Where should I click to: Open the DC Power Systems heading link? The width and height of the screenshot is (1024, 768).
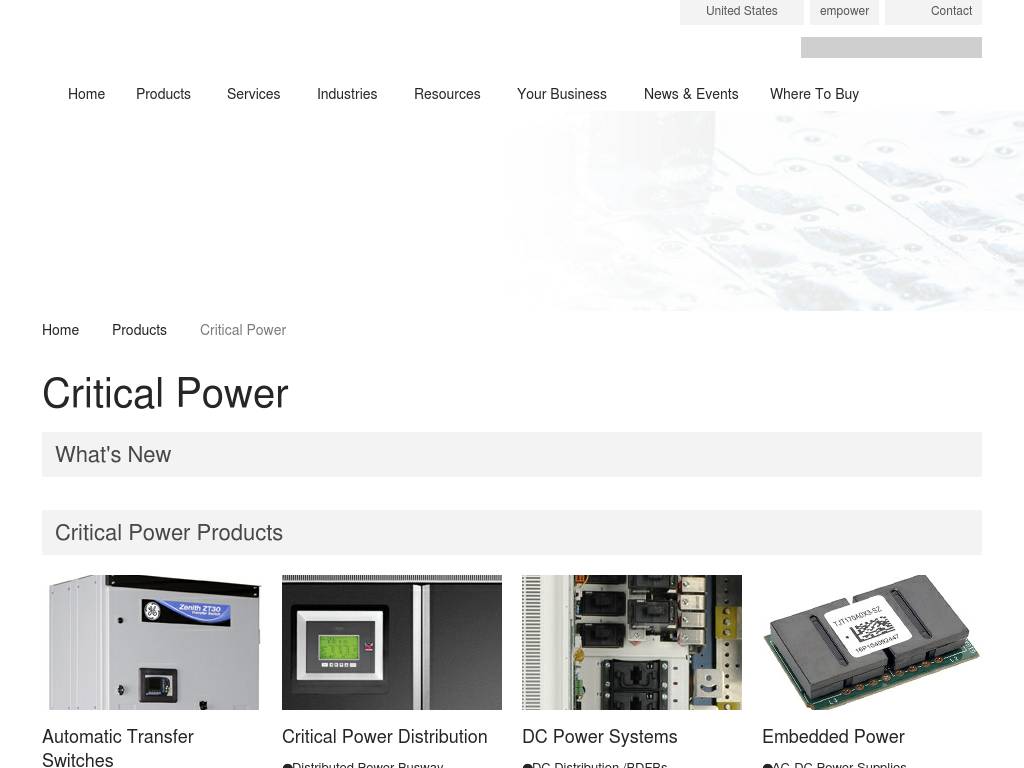coord(599,737)
